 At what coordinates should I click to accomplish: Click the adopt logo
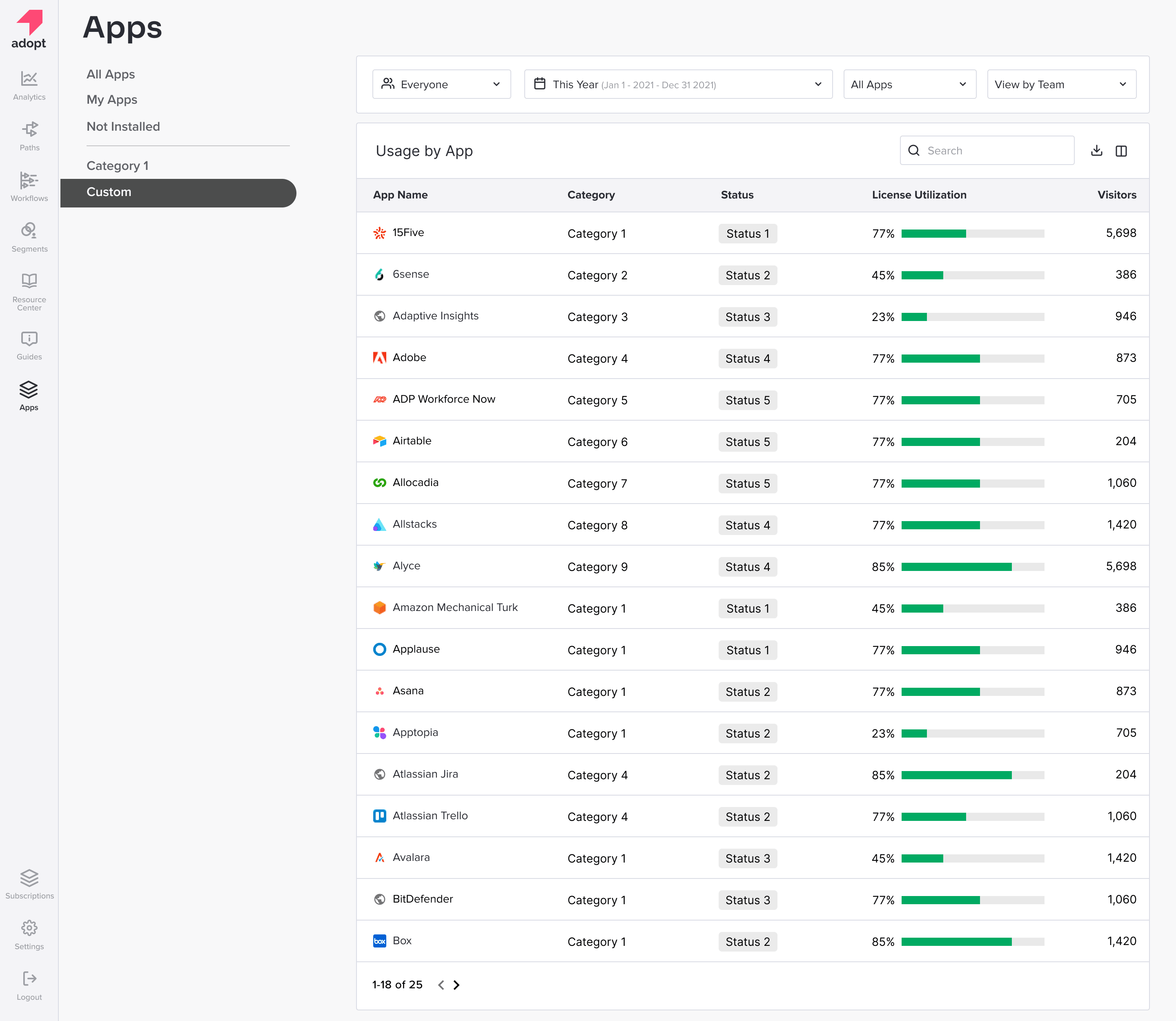coord(29,30)
